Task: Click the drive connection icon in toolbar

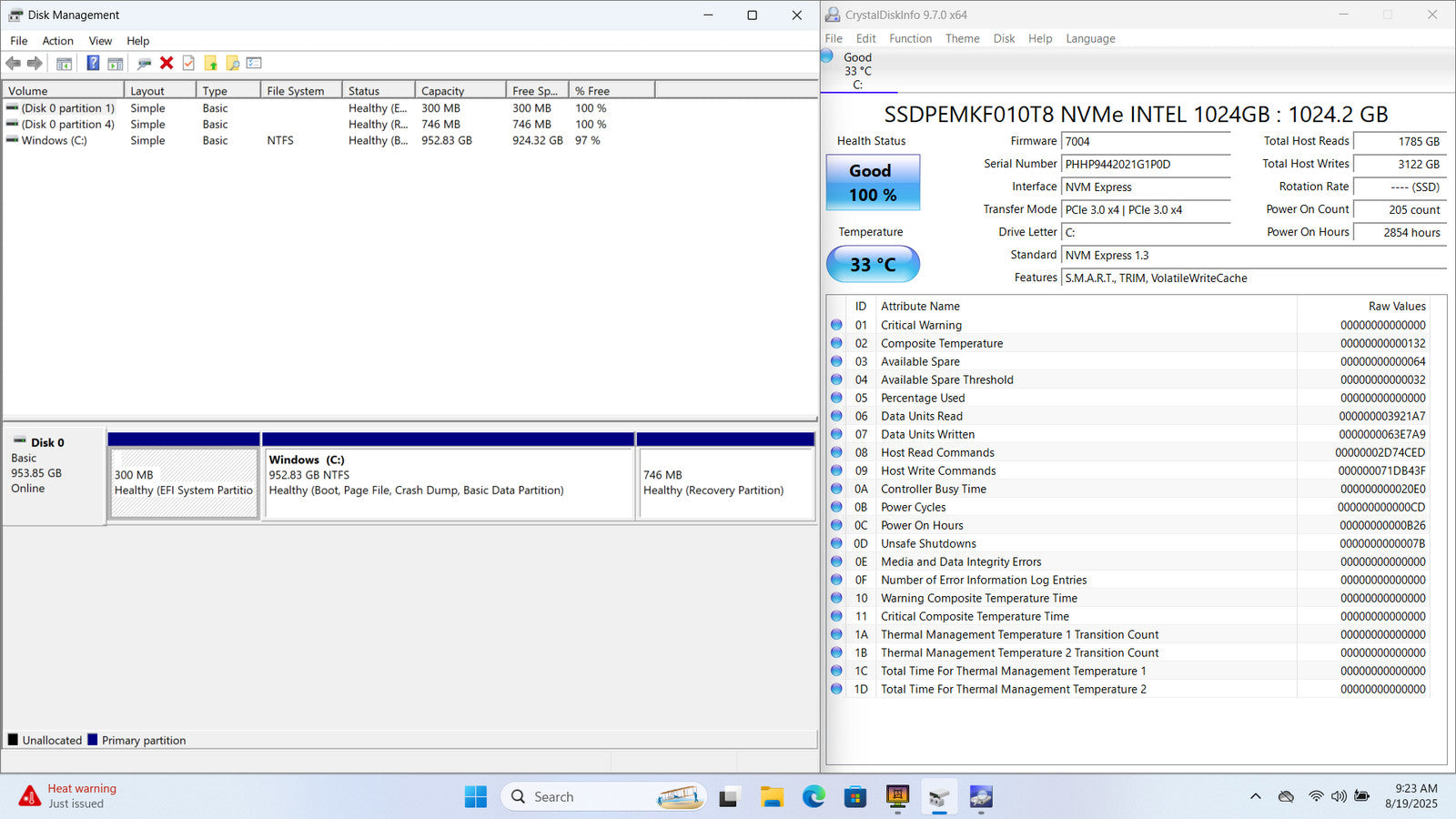Action: [x=144, y=63]
